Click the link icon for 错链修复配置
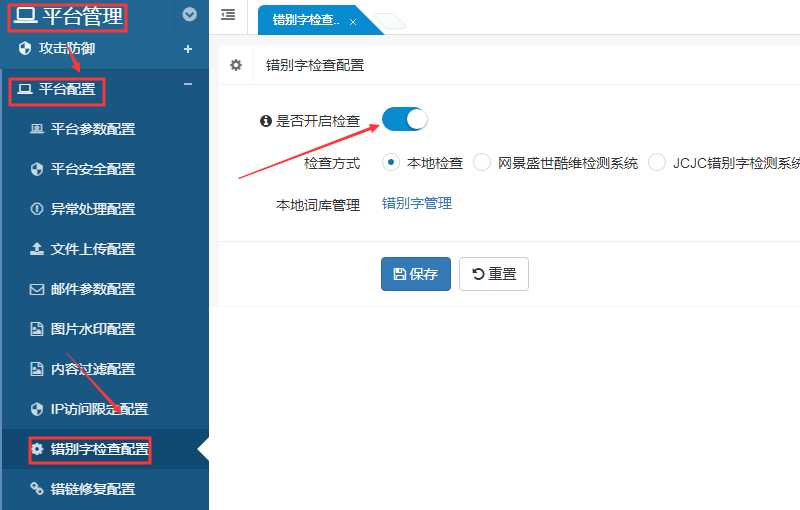Image resolution: width=800 pixels, height=510 pixels. tap(37, 489)
